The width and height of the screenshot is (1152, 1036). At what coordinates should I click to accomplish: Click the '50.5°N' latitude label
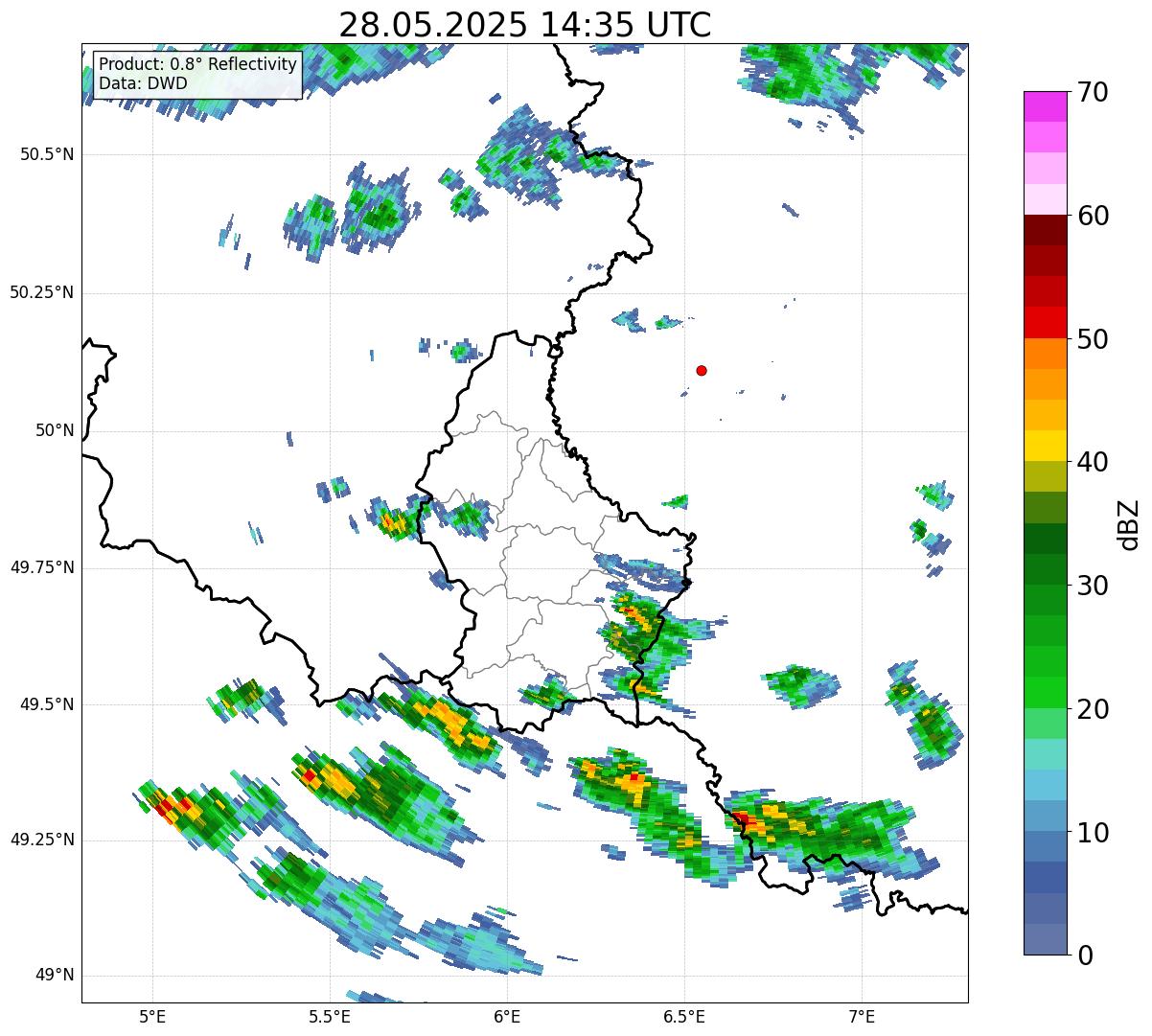pyautogui.click(x=46, y=154)
